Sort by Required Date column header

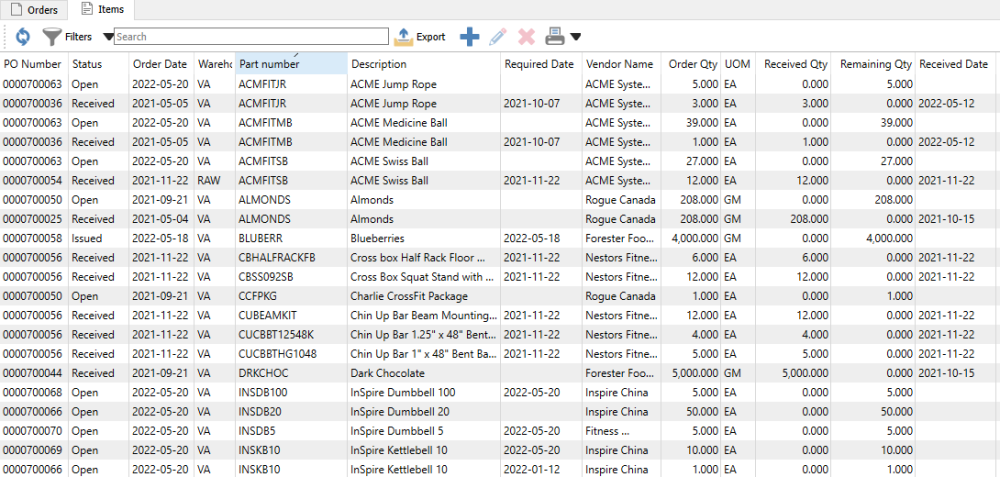click(539, 64)
